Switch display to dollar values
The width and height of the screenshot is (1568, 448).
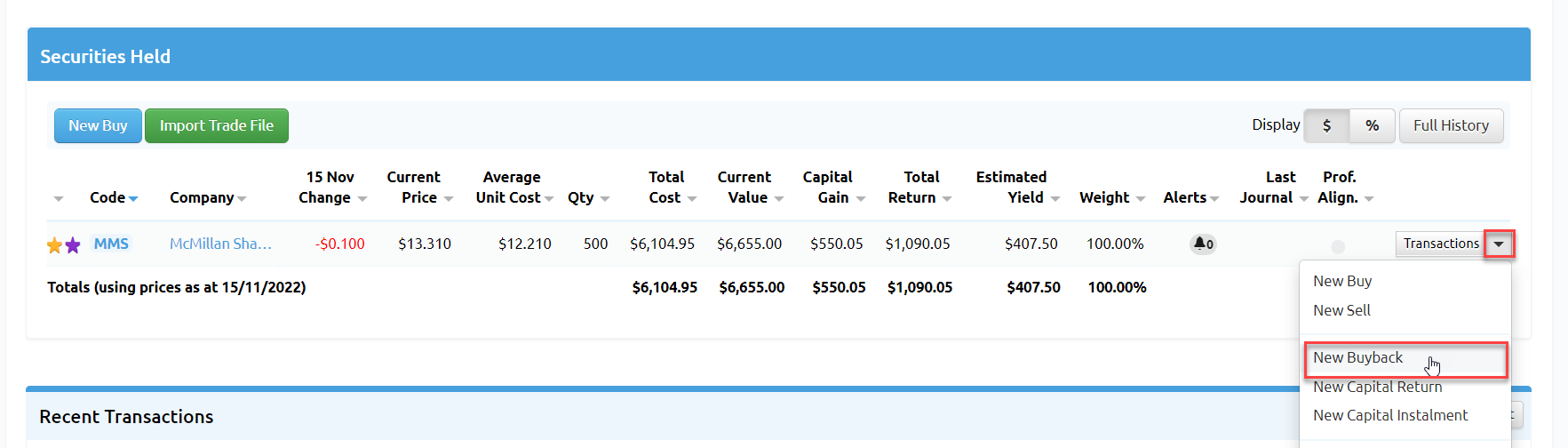1326,125
